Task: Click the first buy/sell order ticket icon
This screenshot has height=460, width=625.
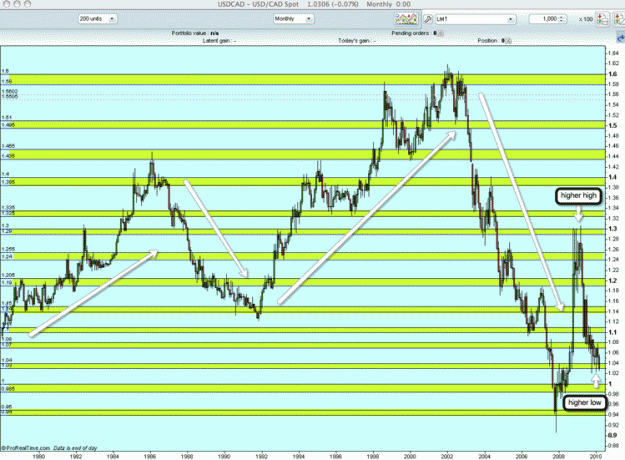Action: click(x=603, y=19)
